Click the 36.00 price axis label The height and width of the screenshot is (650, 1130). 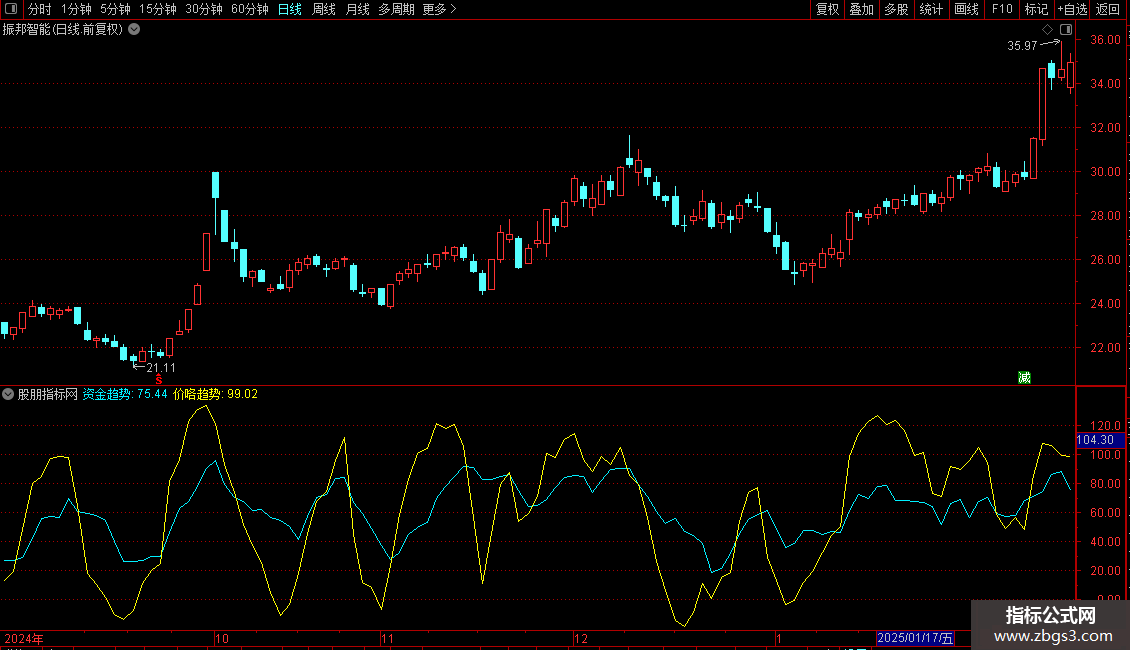[x=1105, y=40]
